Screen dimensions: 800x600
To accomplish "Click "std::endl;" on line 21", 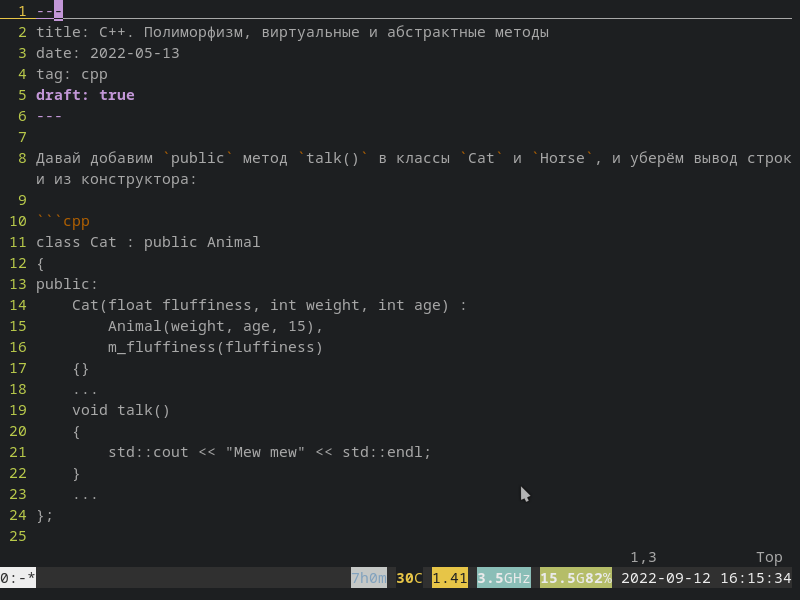I will [x=387, y=452].
